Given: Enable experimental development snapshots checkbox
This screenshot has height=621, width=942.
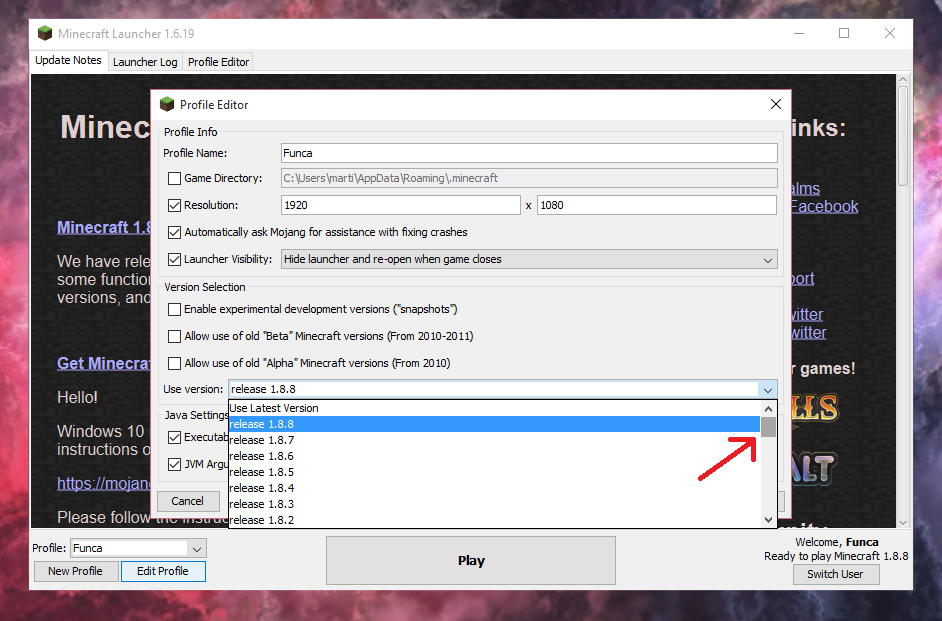Looking at the screenshot, I should 175,310.
